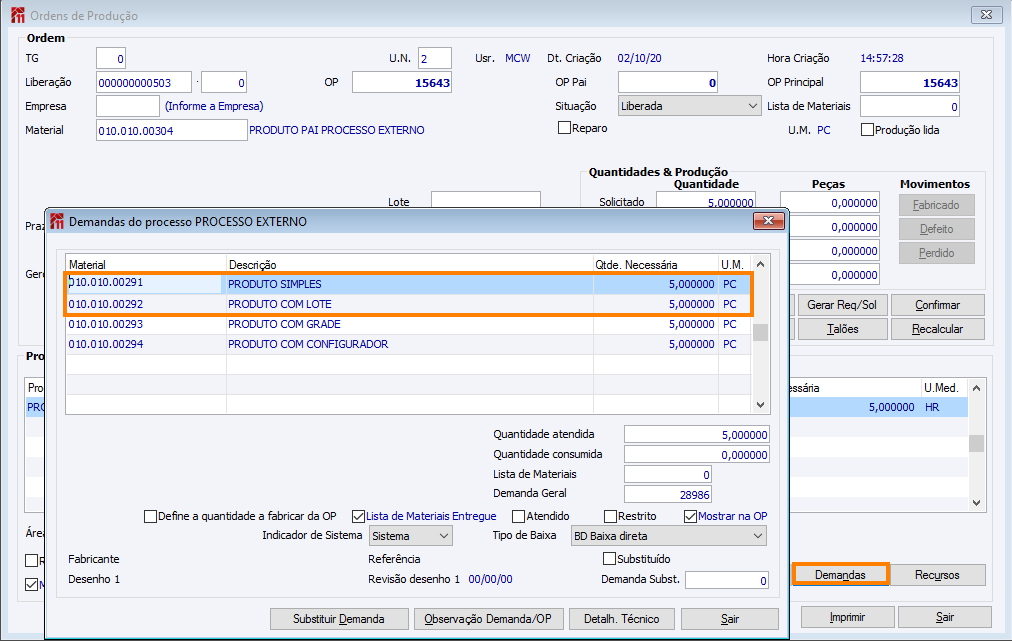1012x641 pixels.
Task: Check the Substituído checkbox
Action: click(608, 559)
